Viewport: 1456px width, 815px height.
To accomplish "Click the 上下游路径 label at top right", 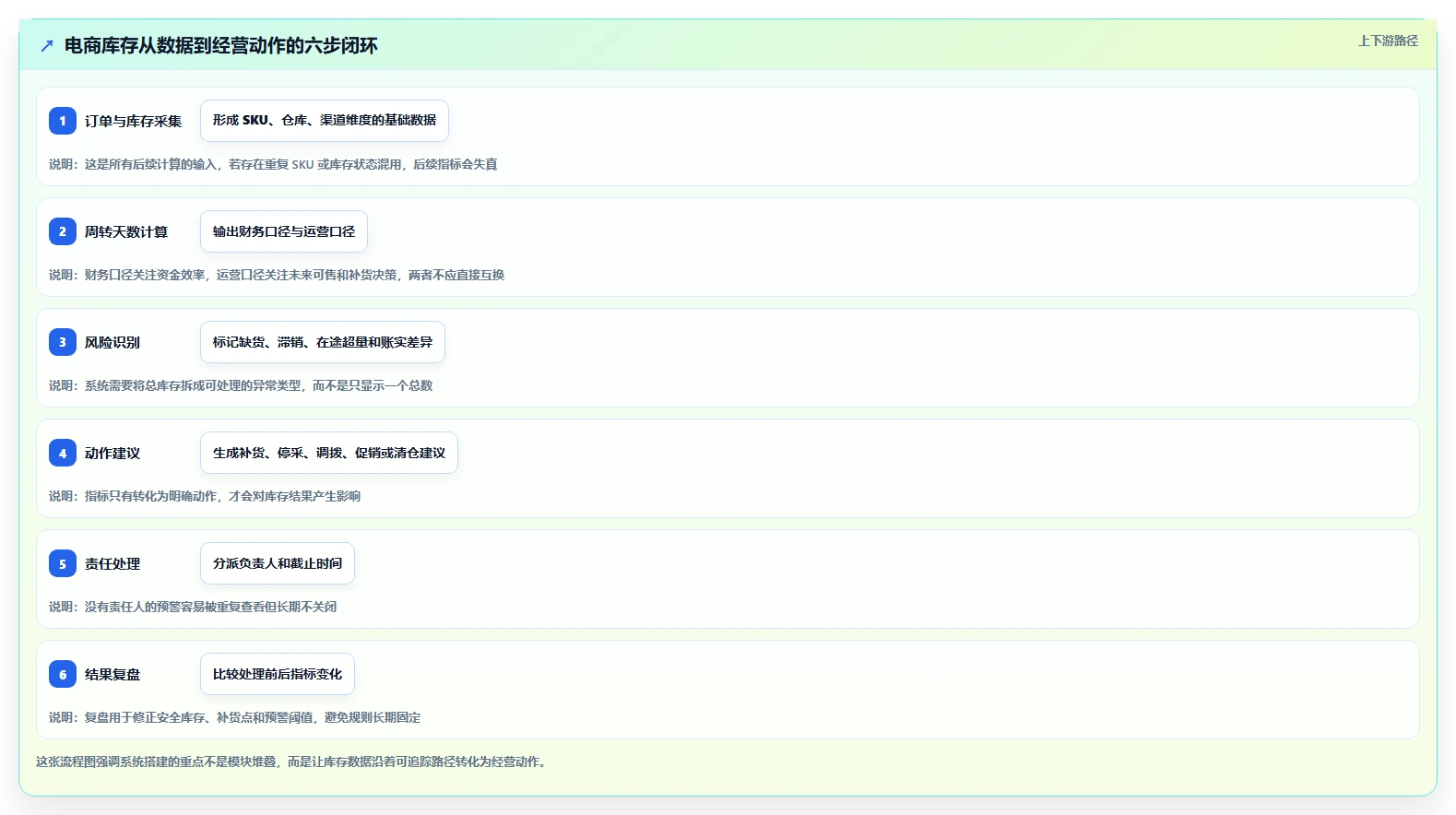I will coord(1388,41).
